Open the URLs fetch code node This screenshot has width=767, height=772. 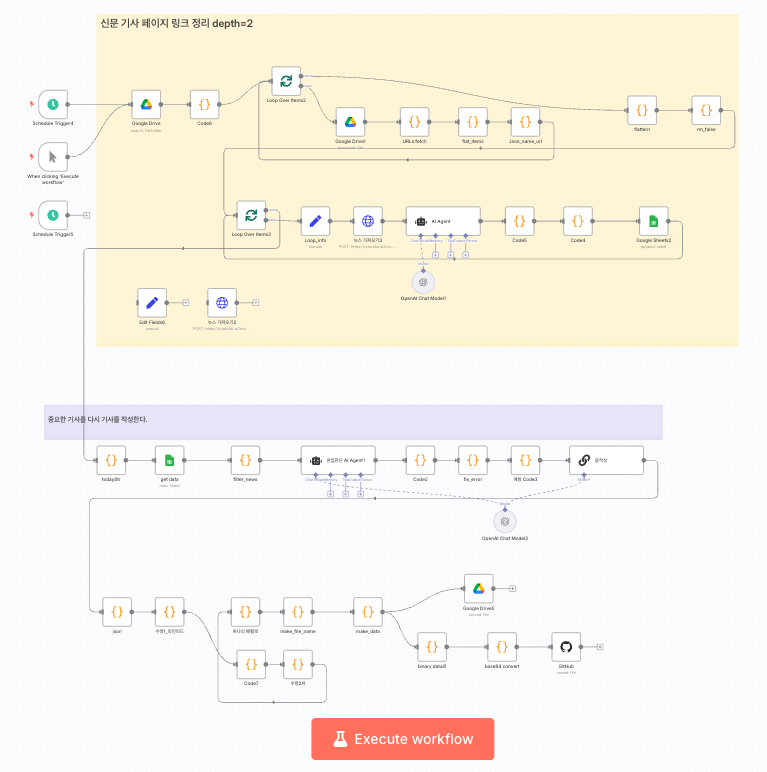pos(415,122)
